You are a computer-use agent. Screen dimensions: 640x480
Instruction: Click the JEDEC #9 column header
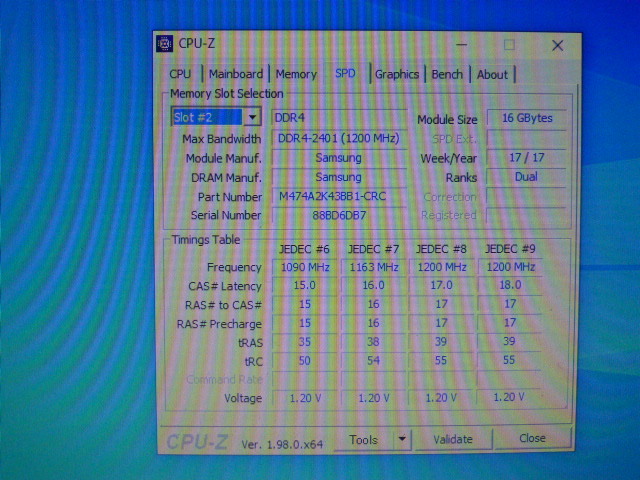pyautogui.click(x=510, y=249)
